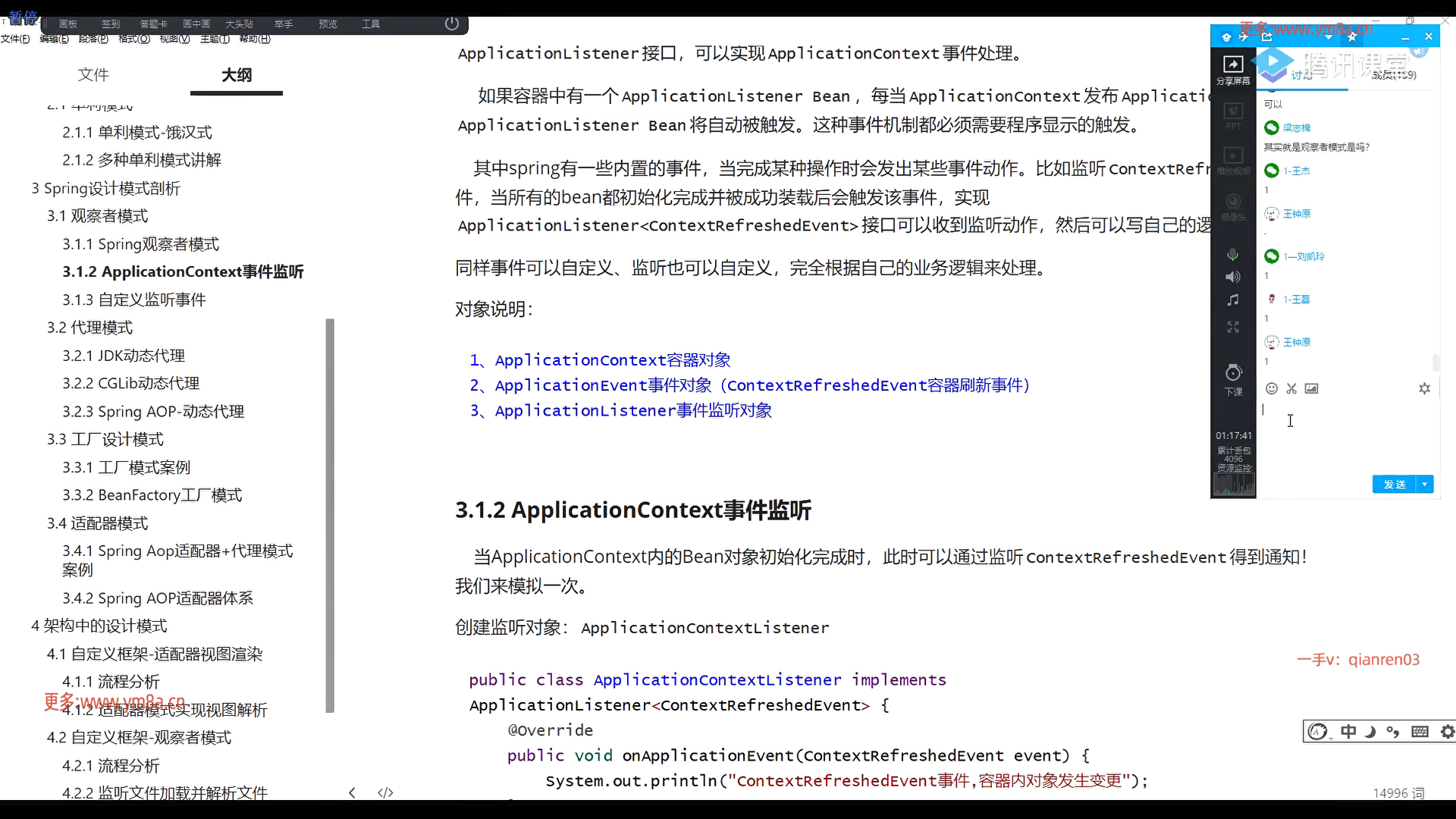Click the outline panel vertical scrollbar

[330, 516]
